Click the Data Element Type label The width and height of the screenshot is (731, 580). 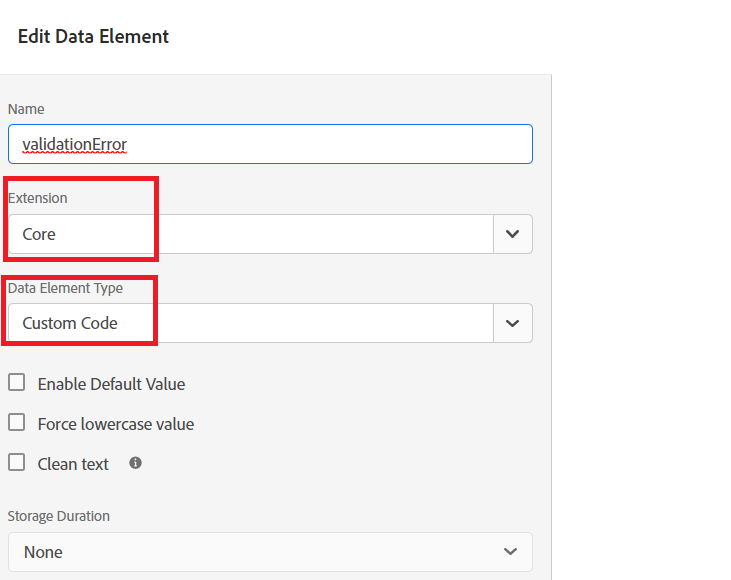pos(65,288)
